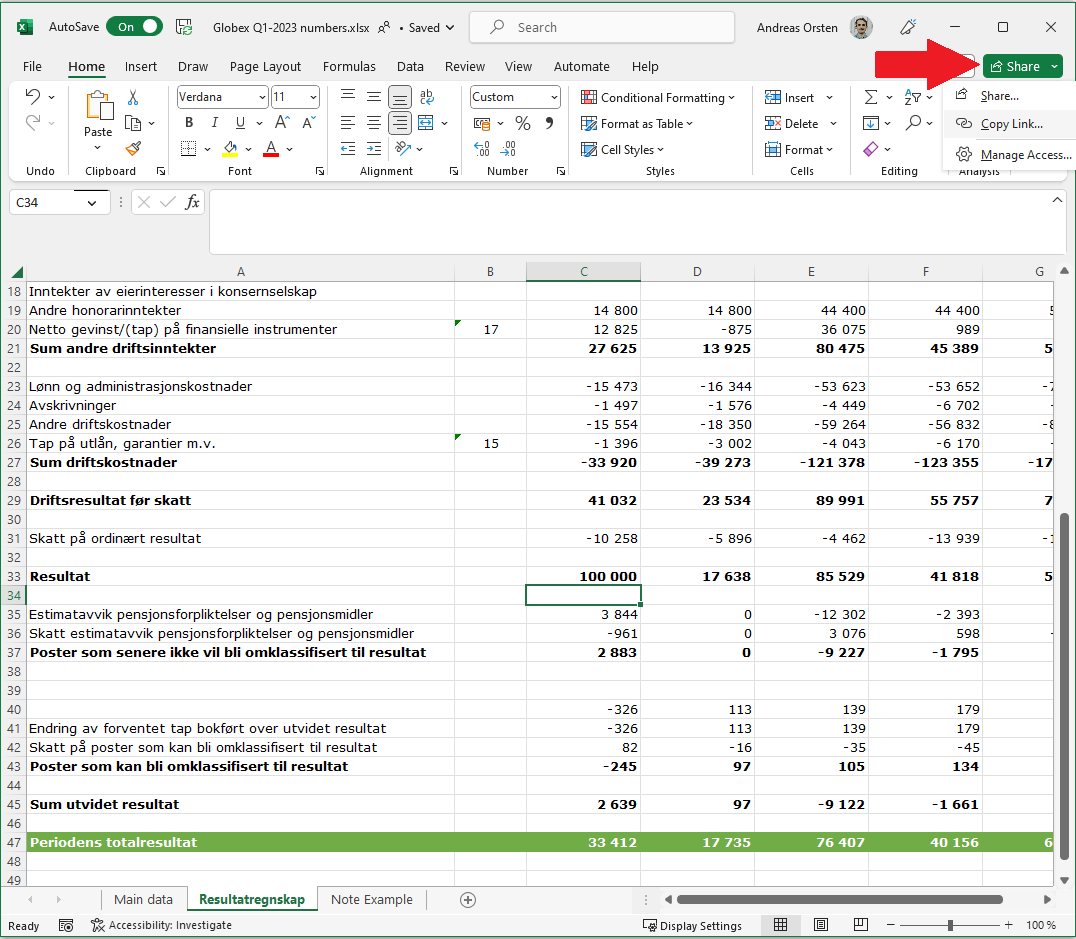The height and width of the screenshot is (939, 1076).
Task: Click the Find & Select magnifier icon
Action: [x=913, y=123]
